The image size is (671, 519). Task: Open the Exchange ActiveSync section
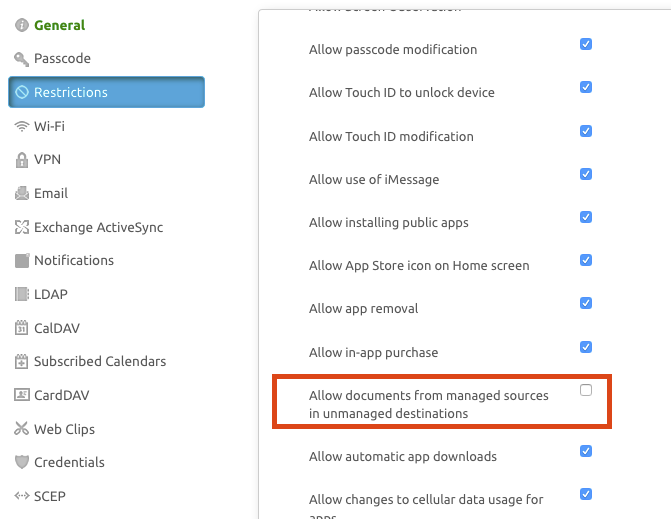coord(98,227)
